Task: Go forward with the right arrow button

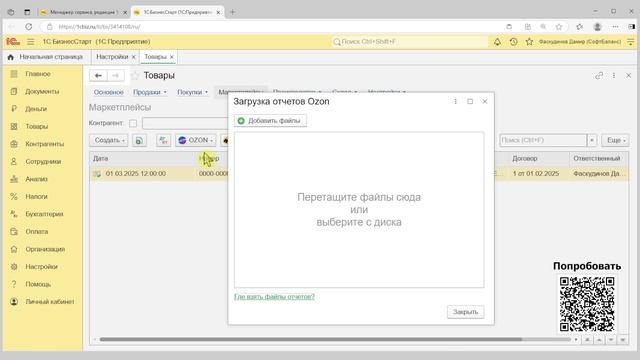Action: tap(116, 76)
